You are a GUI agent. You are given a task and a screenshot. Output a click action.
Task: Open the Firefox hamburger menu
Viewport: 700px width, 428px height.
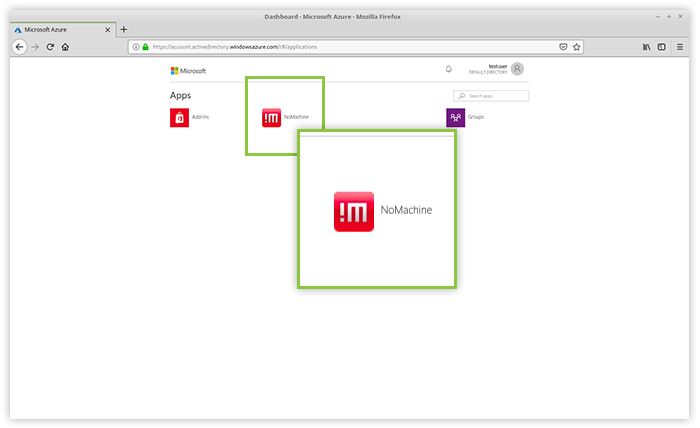click(x=680, y=47)
